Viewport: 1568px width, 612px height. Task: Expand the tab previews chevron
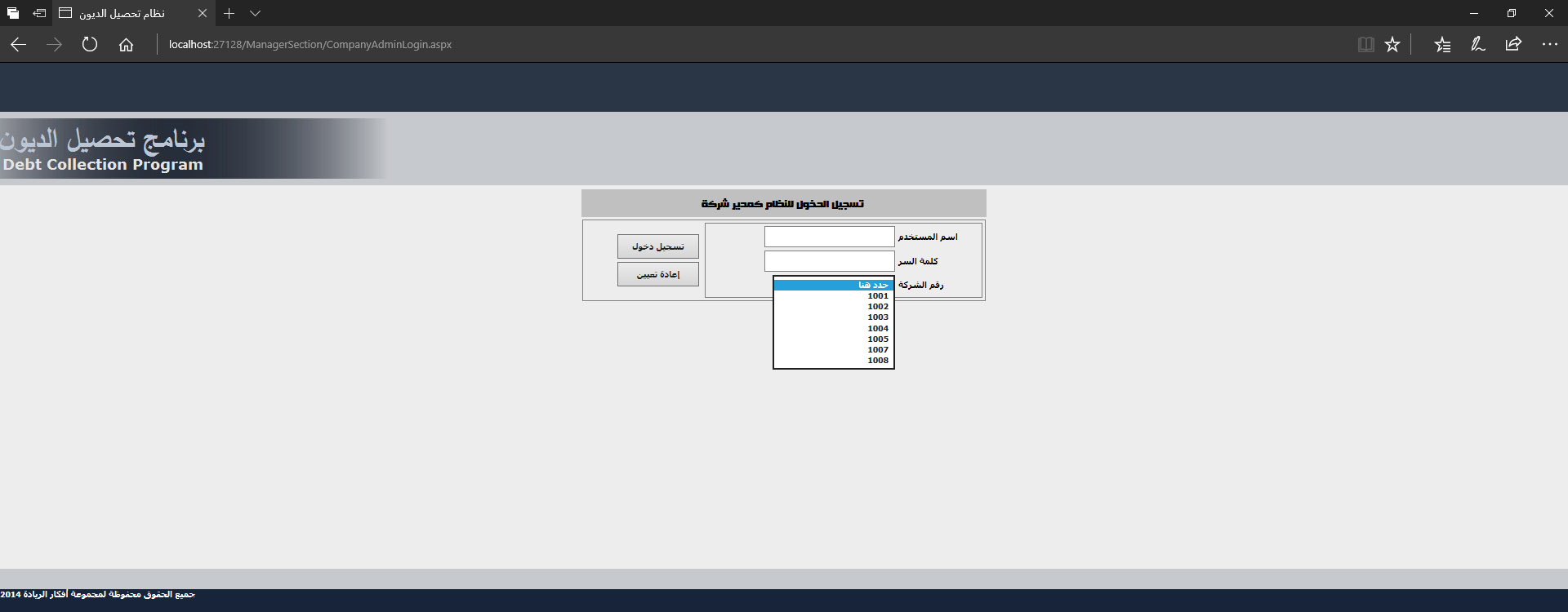255,13
